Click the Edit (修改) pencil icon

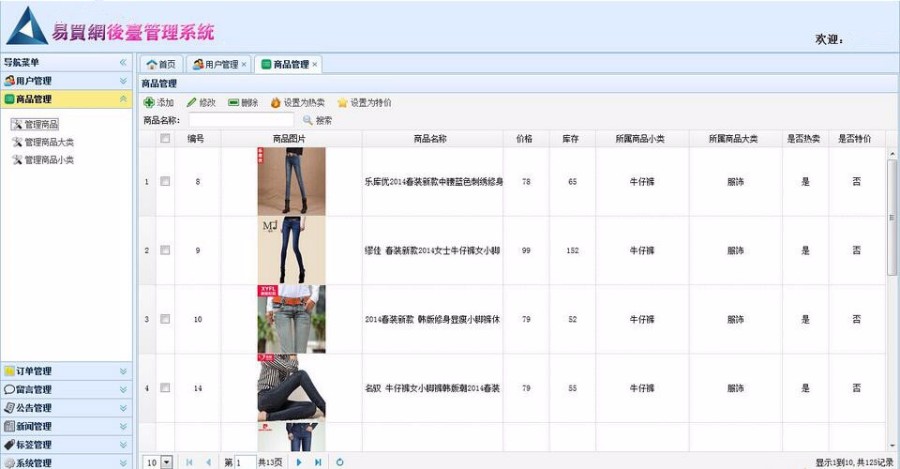[191, 103]
